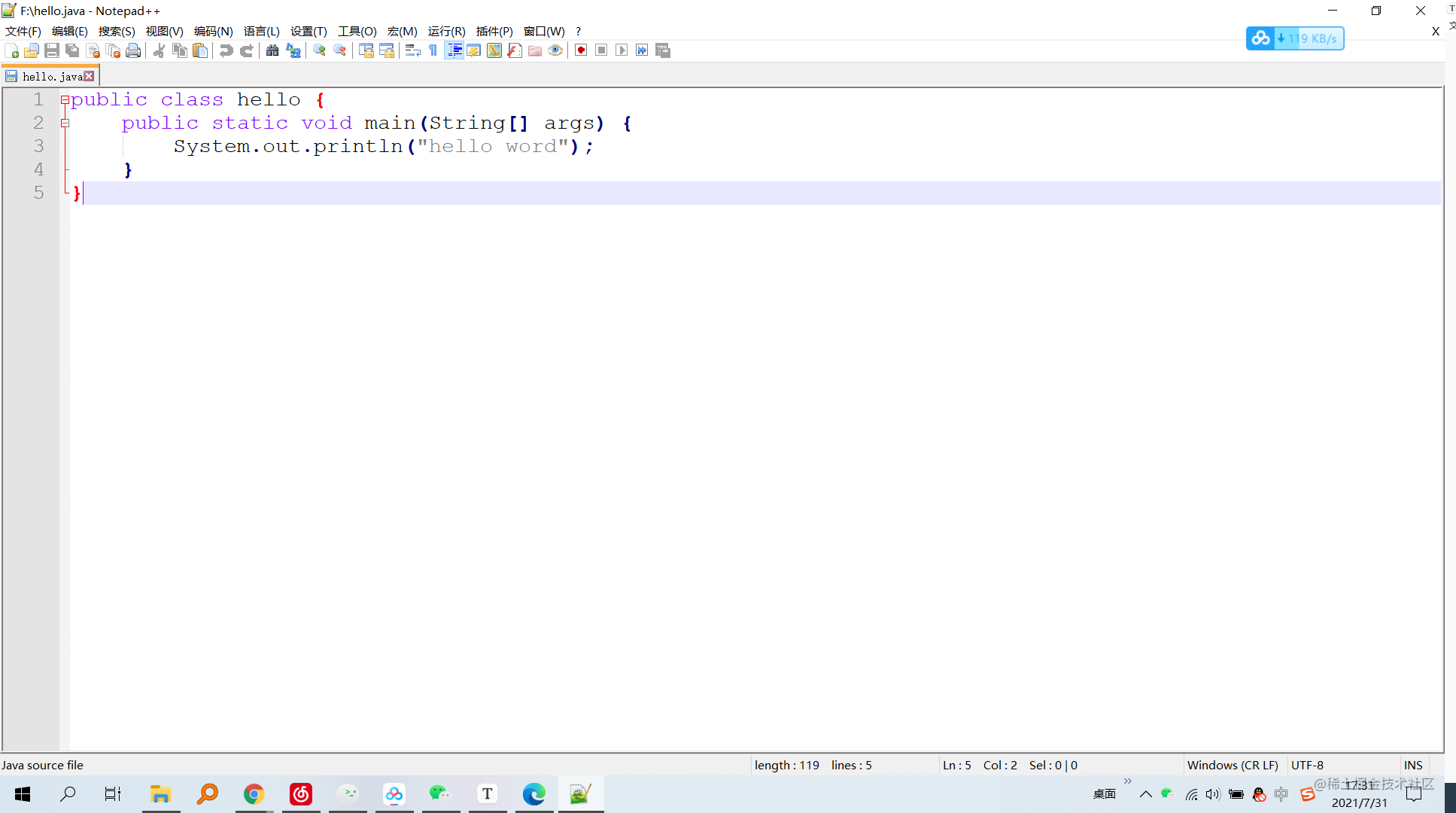The image size is (1456, 813).
Task: Collapse the fold marker on line 1
Action: 65,99
